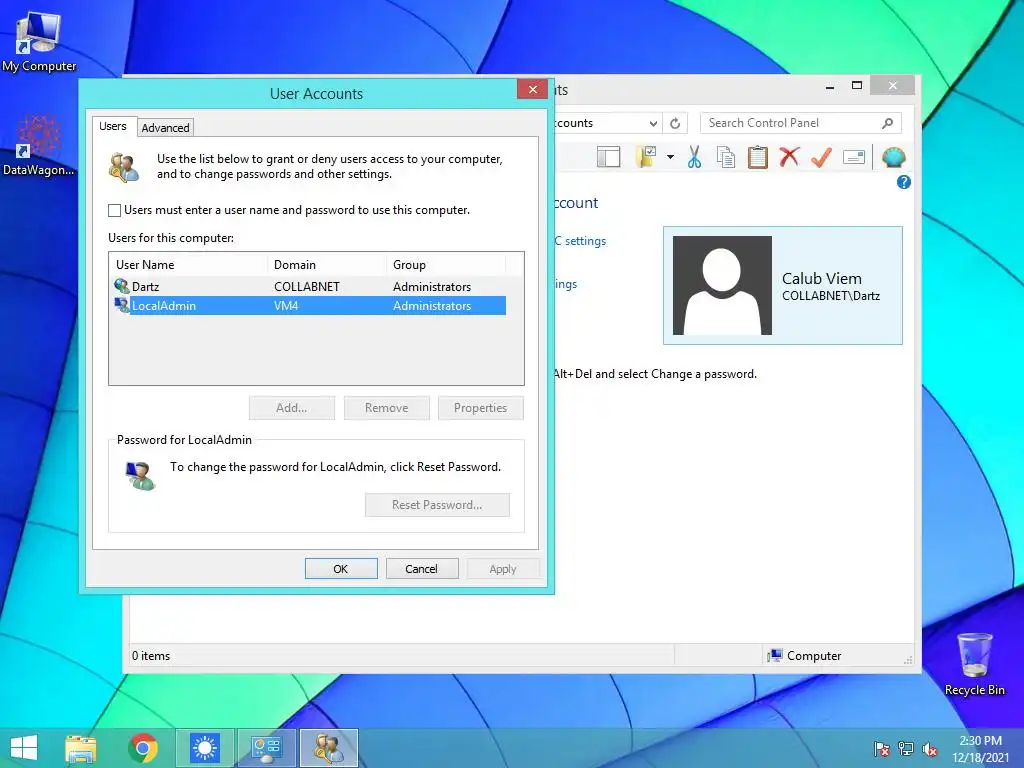This screenshot has width=1024, height=768.
Task: Click the Cancel button in User Accounts
Action: point(421,569)
